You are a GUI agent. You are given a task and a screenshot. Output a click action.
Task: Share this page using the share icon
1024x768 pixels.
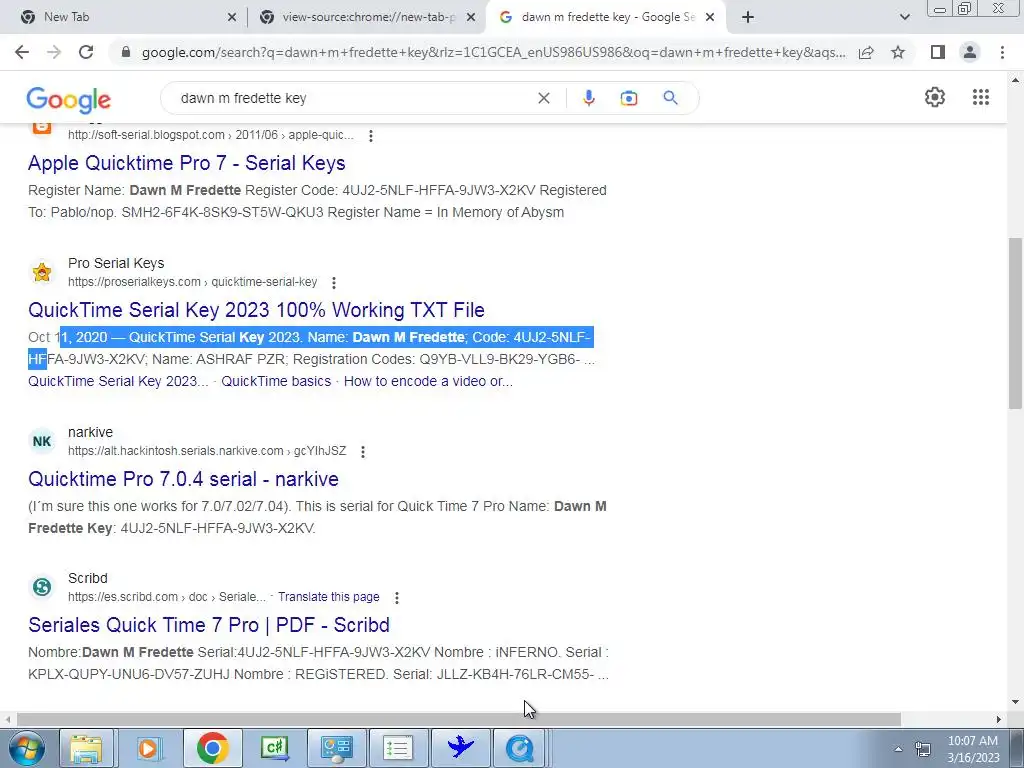pyautogui.click(x=866, y=52)
